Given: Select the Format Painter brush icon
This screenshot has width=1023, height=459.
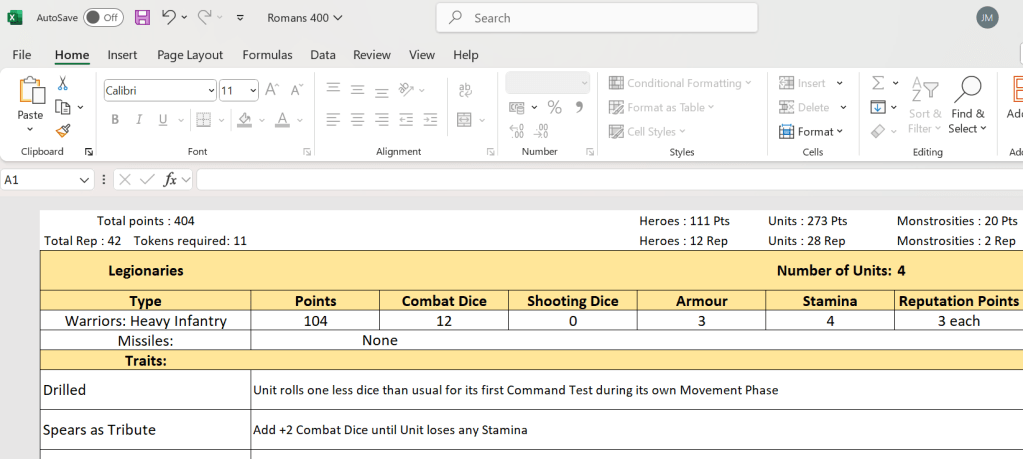Looking at the screenshot, I should tap(63, 130).
